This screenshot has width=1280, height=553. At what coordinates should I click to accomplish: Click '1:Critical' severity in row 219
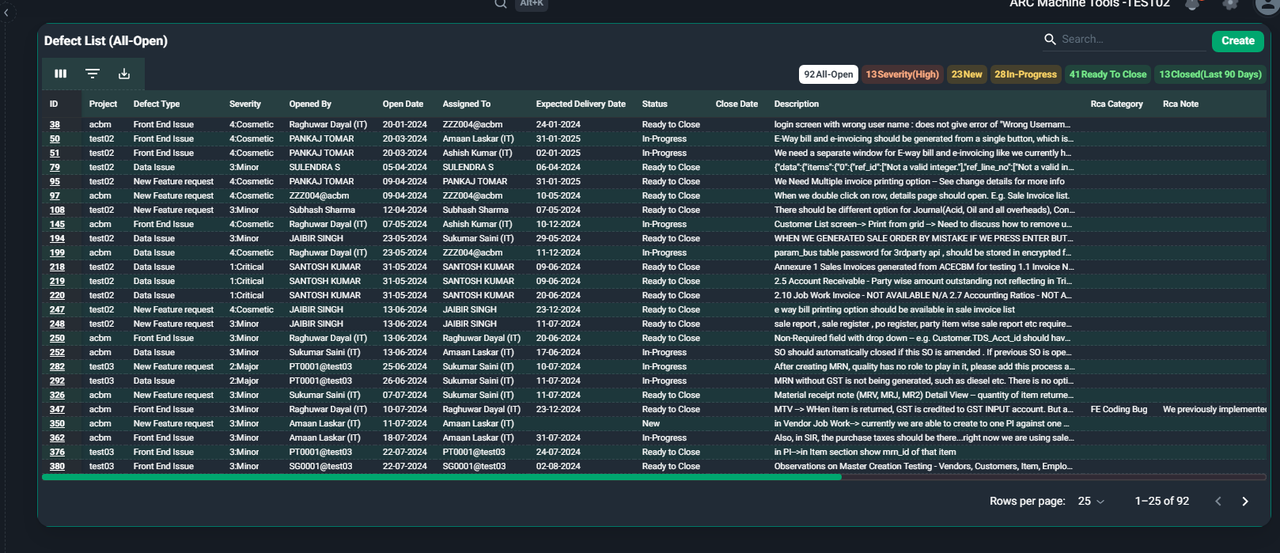point(247,281)
